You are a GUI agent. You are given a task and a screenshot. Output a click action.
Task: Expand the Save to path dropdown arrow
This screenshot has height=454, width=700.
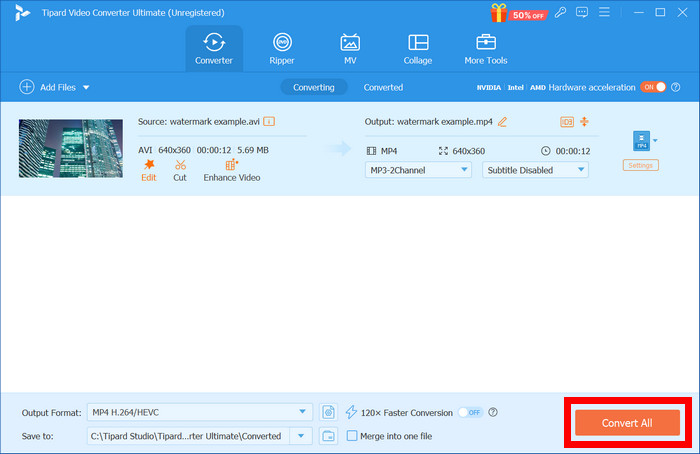coord(301,436)
